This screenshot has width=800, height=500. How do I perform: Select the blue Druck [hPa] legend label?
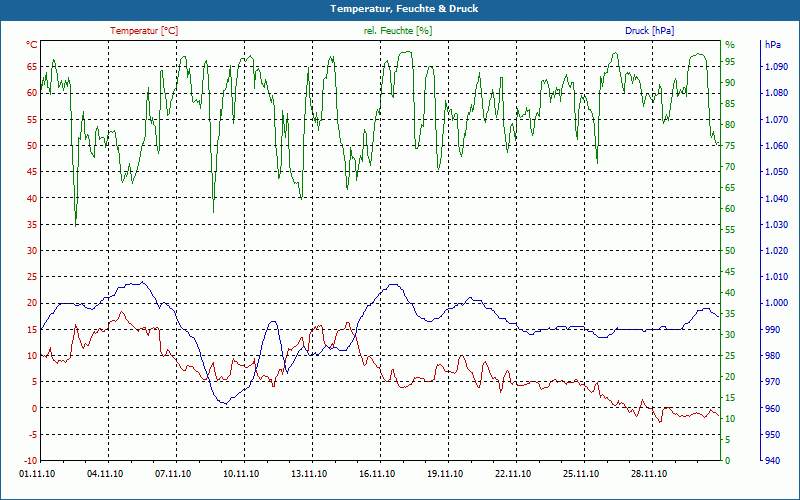tap(649, 31)
